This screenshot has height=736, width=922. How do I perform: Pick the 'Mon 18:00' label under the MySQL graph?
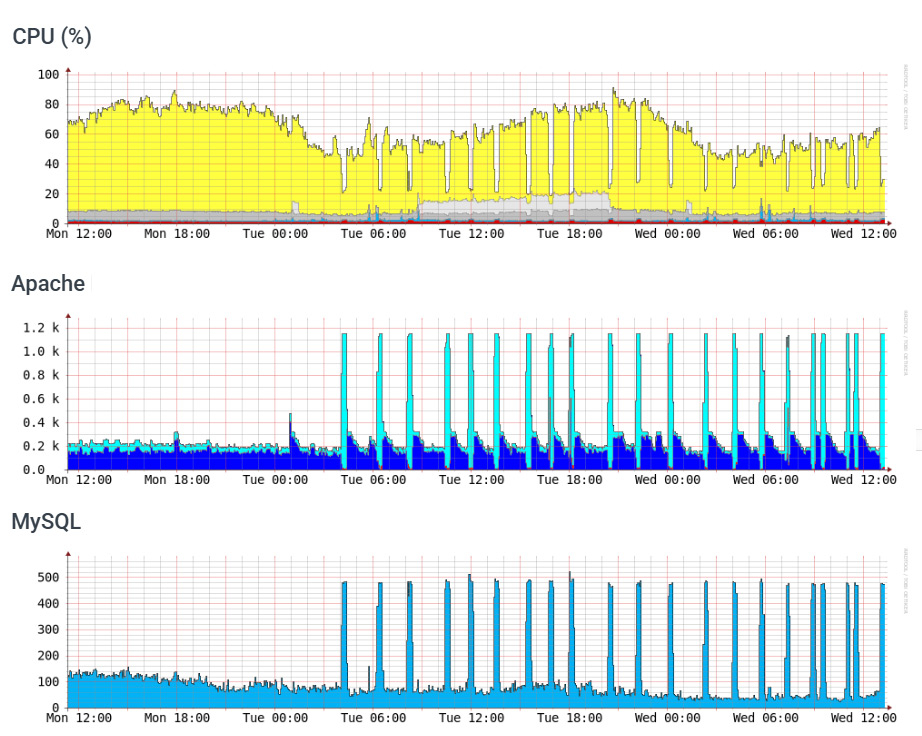click(177, 717)
